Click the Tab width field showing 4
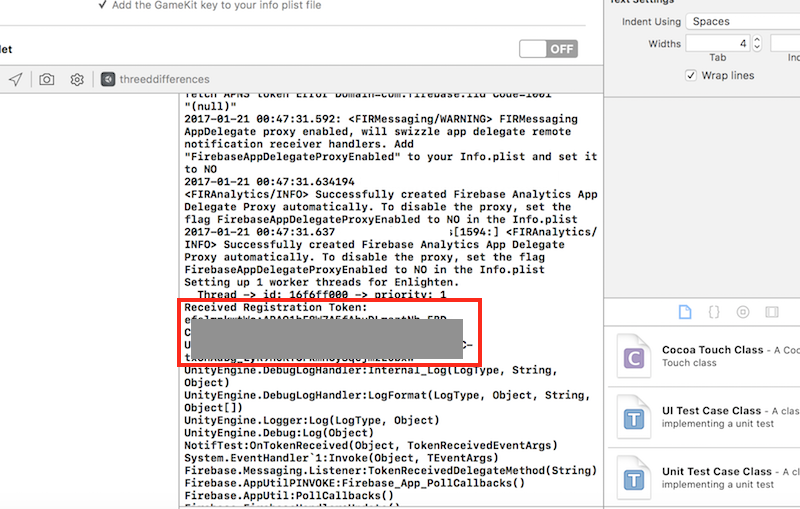The width and height of the screenshot is (800, 509). tap(718, 43)
